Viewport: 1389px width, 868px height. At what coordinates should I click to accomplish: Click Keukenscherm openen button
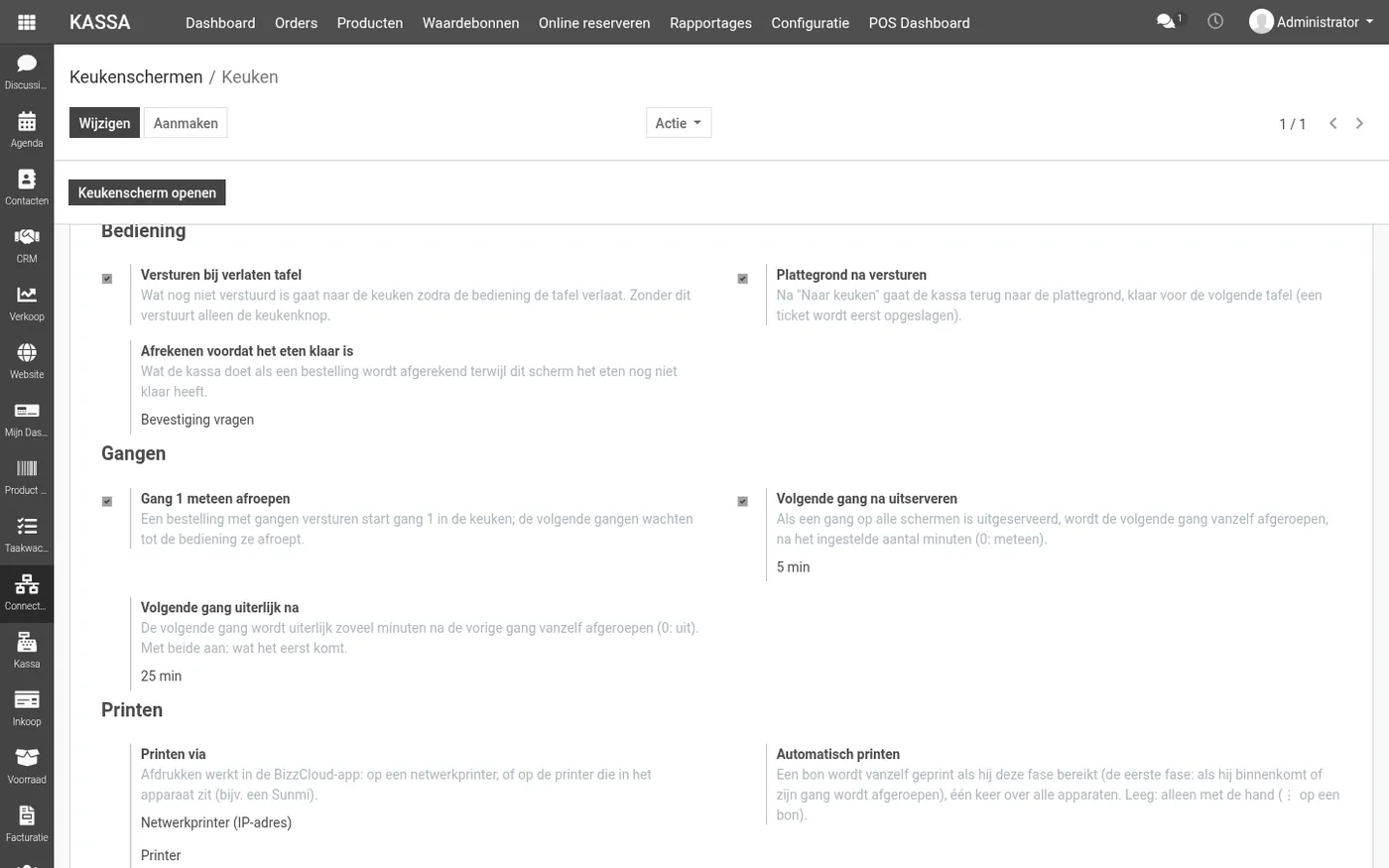point(147,192)
